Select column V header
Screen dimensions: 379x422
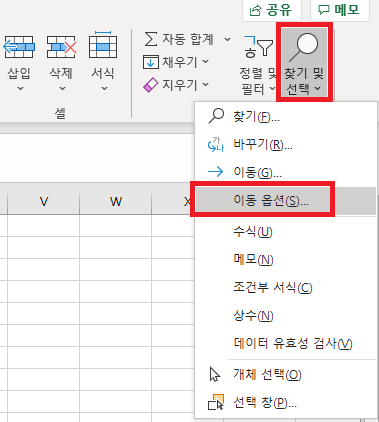[x=44, y=201]
